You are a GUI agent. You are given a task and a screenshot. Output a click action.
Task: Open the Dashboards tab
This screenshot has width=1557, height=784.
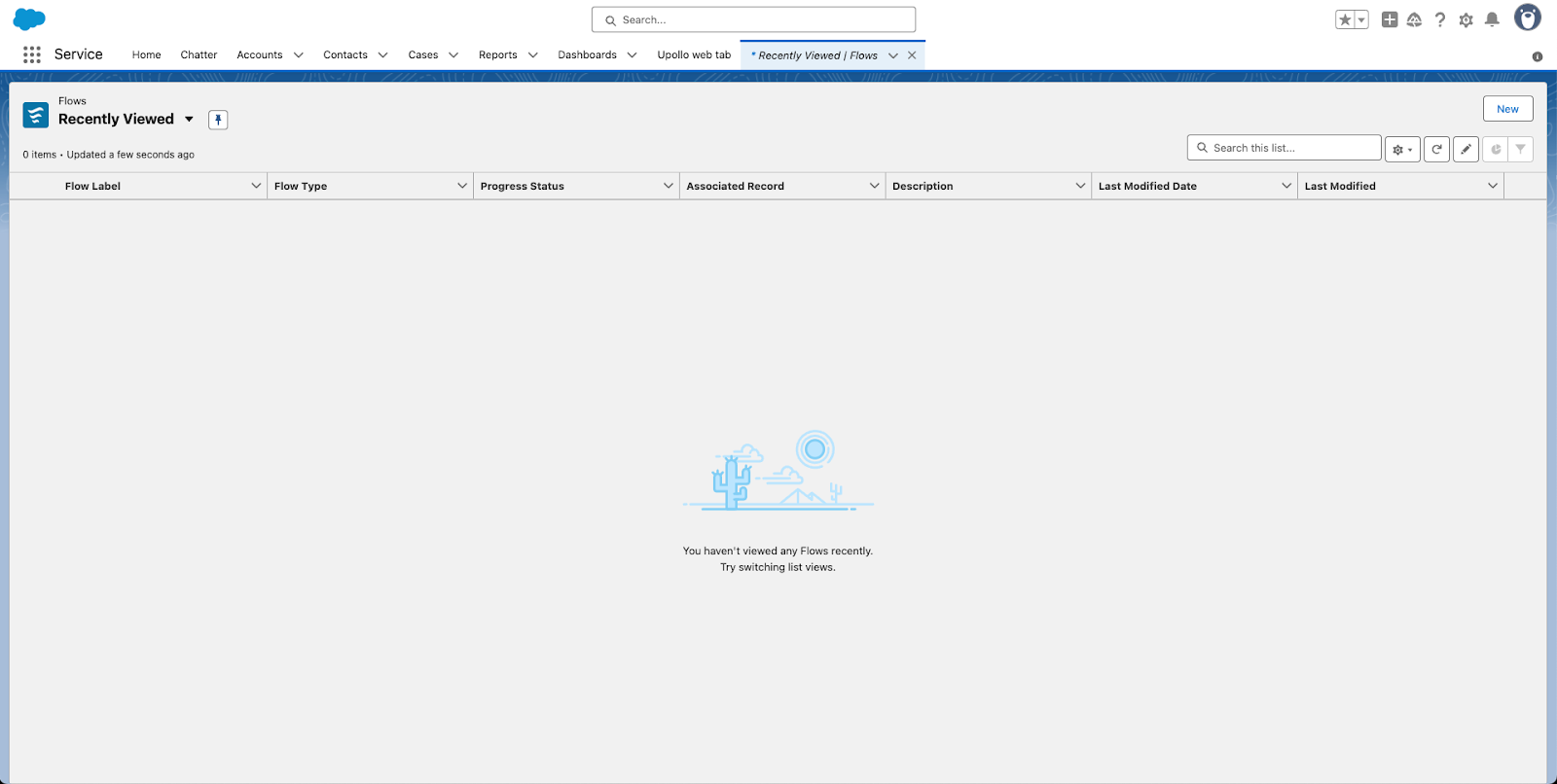click(588, 55)
